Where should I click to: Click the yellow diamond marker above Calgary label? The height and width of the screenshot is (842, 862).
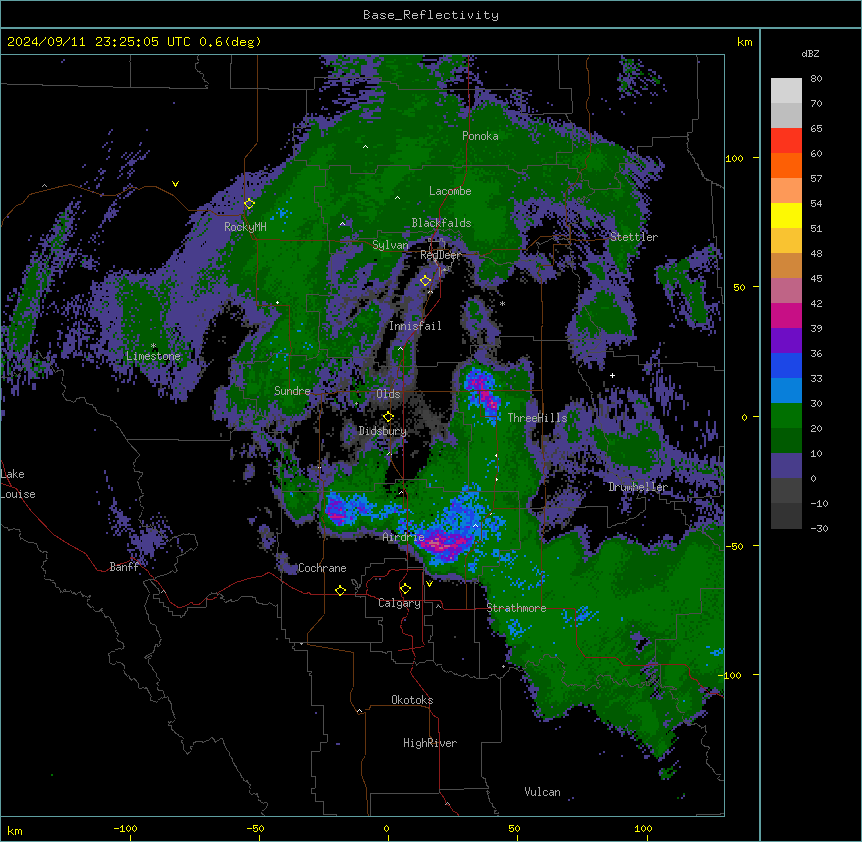(x=405, y=589)
